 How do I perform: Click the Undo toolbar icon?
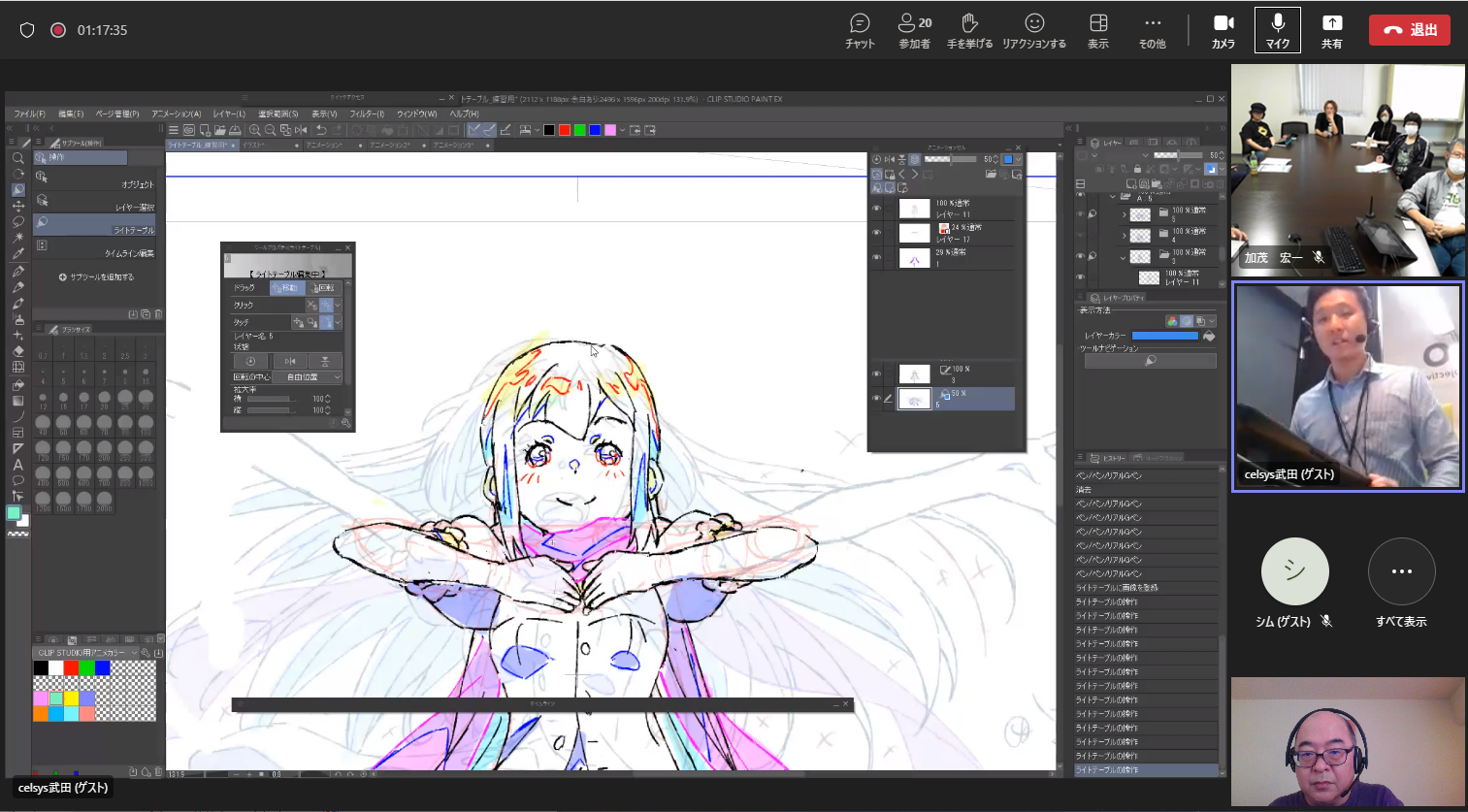pos(321,130)
